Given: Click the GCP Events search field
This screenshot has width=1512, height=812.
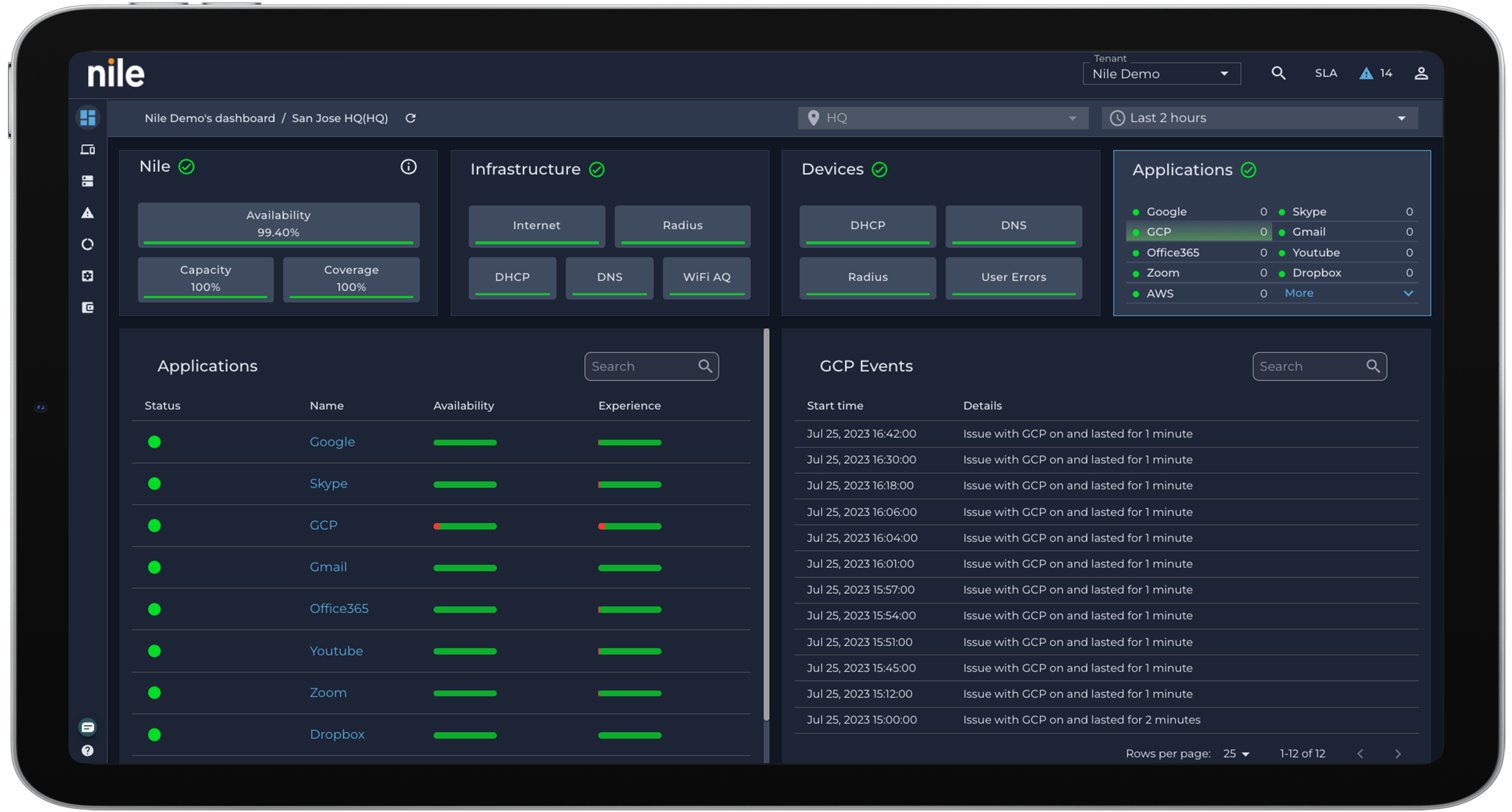Looking at the screenshot, I should click(1319, 366).
